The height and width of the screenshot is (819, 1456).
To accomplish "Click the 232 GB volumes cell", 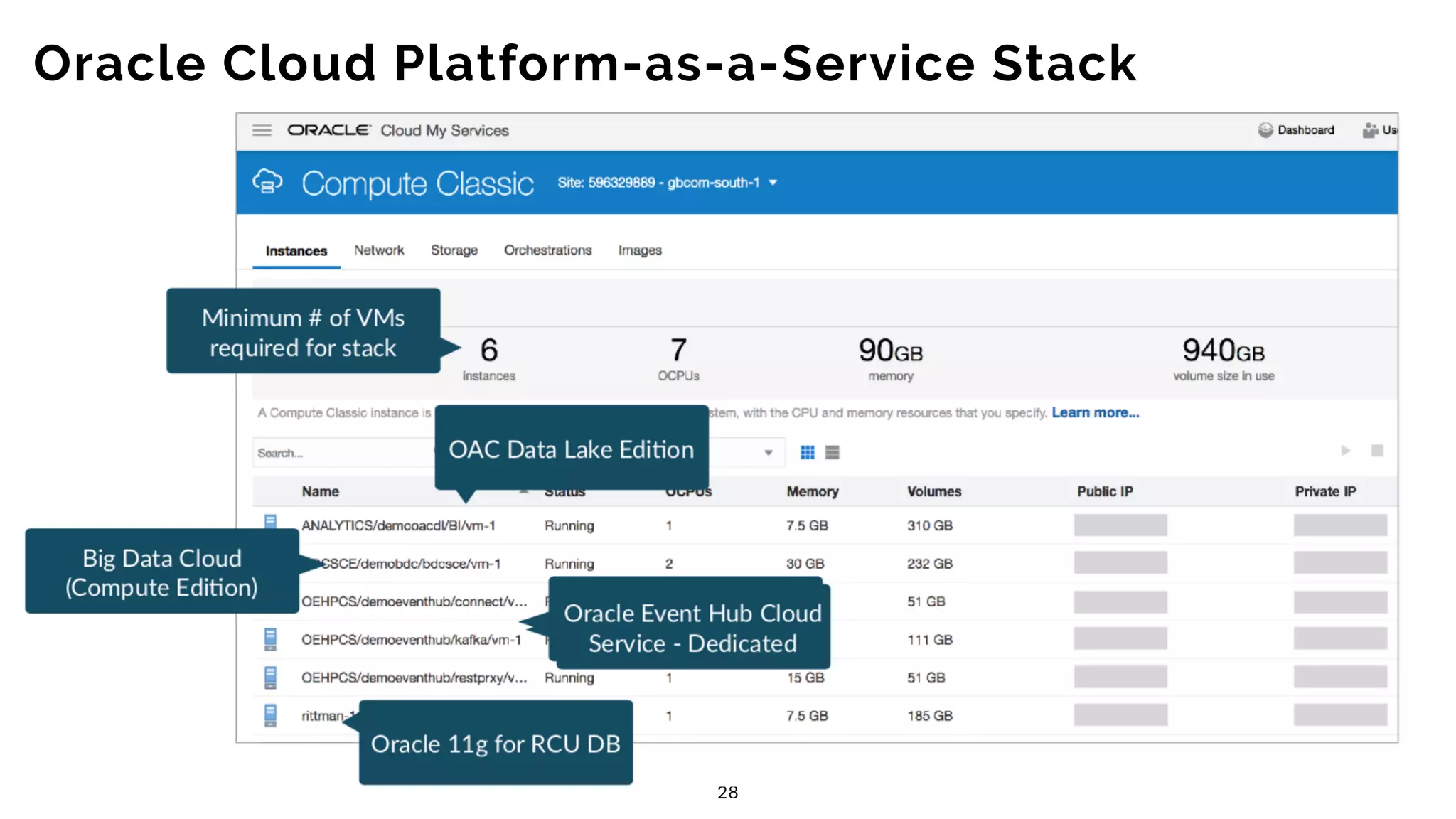I will 930,564.
